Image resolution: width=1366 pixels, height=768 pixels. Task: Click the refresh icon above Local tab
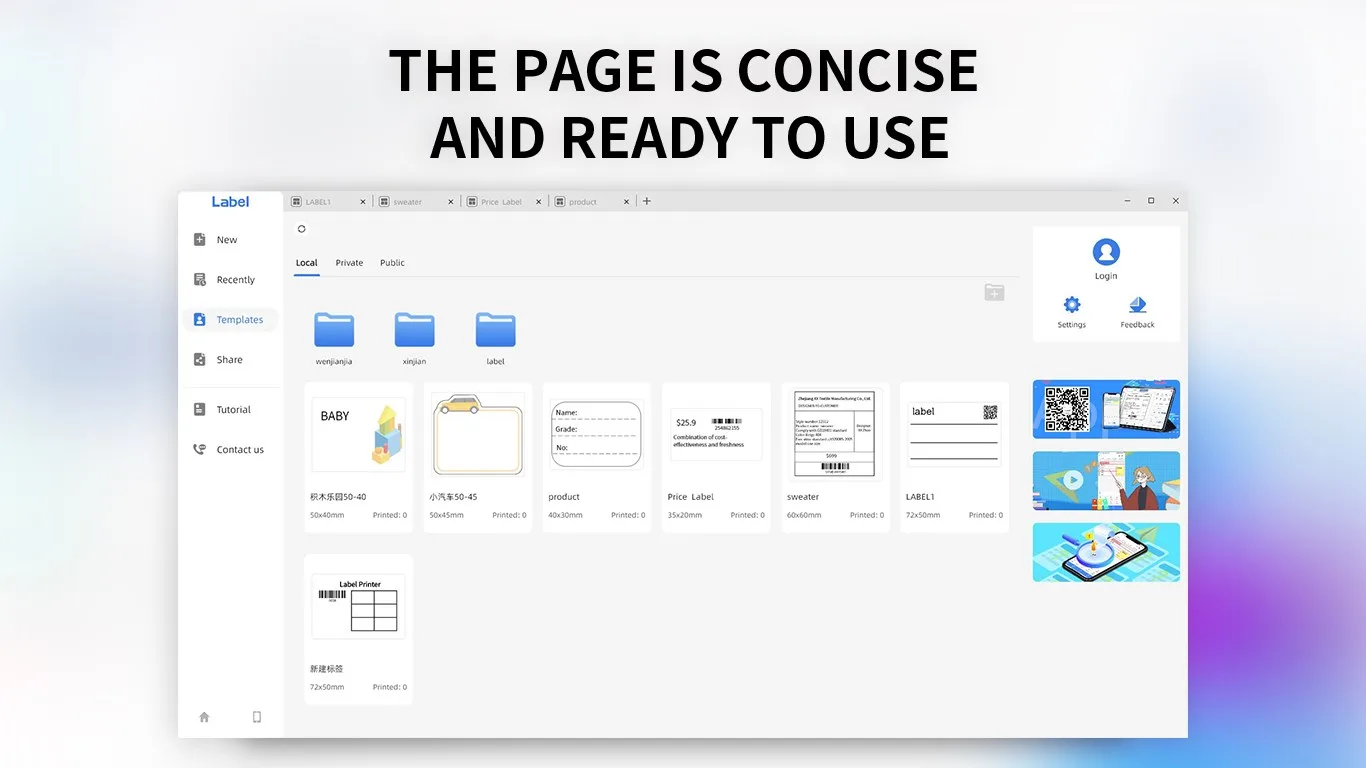pyautogui.click(x=302, y=229)
